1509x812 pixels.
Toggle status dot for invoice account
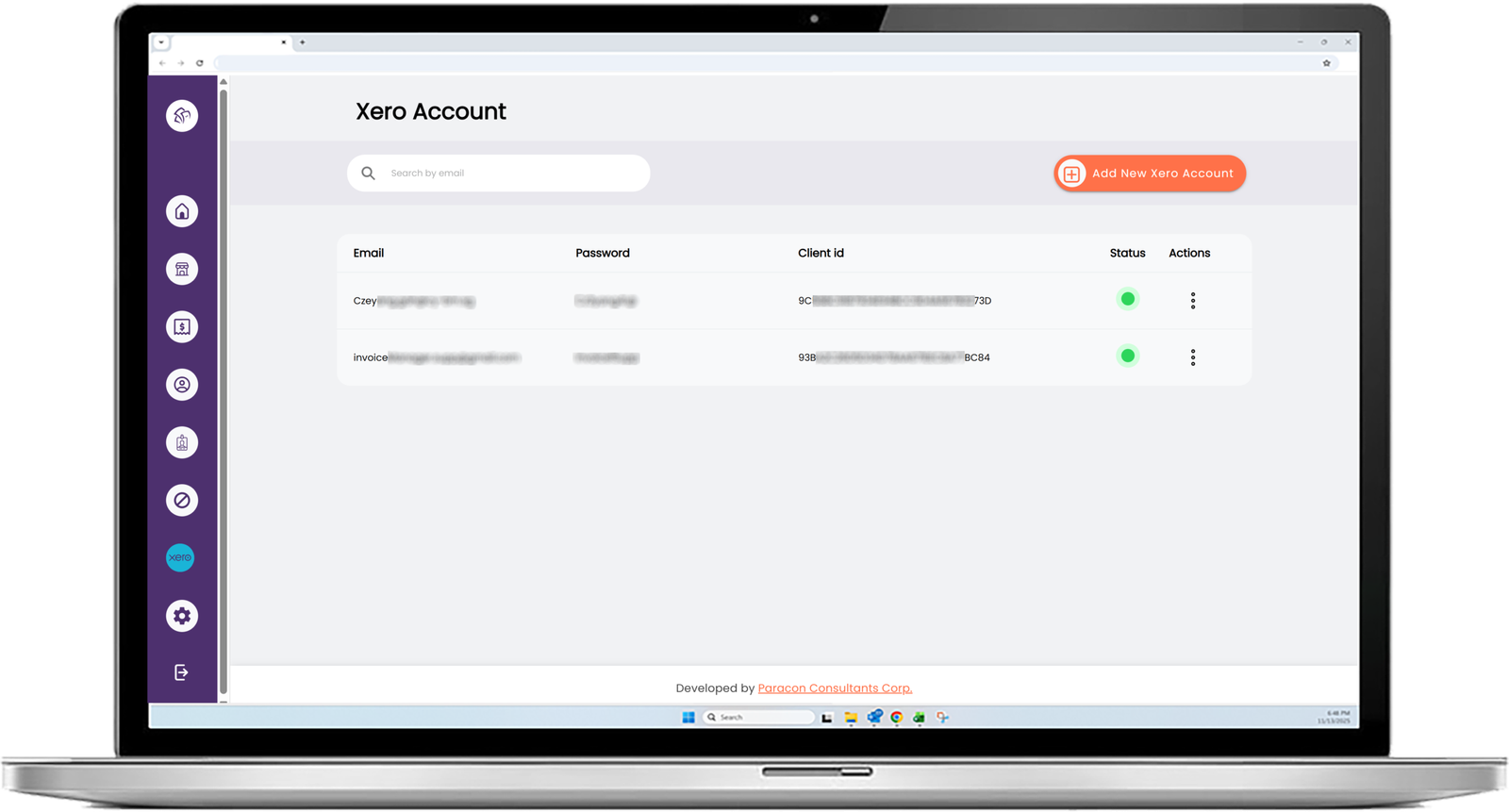tap(1127, 356)
